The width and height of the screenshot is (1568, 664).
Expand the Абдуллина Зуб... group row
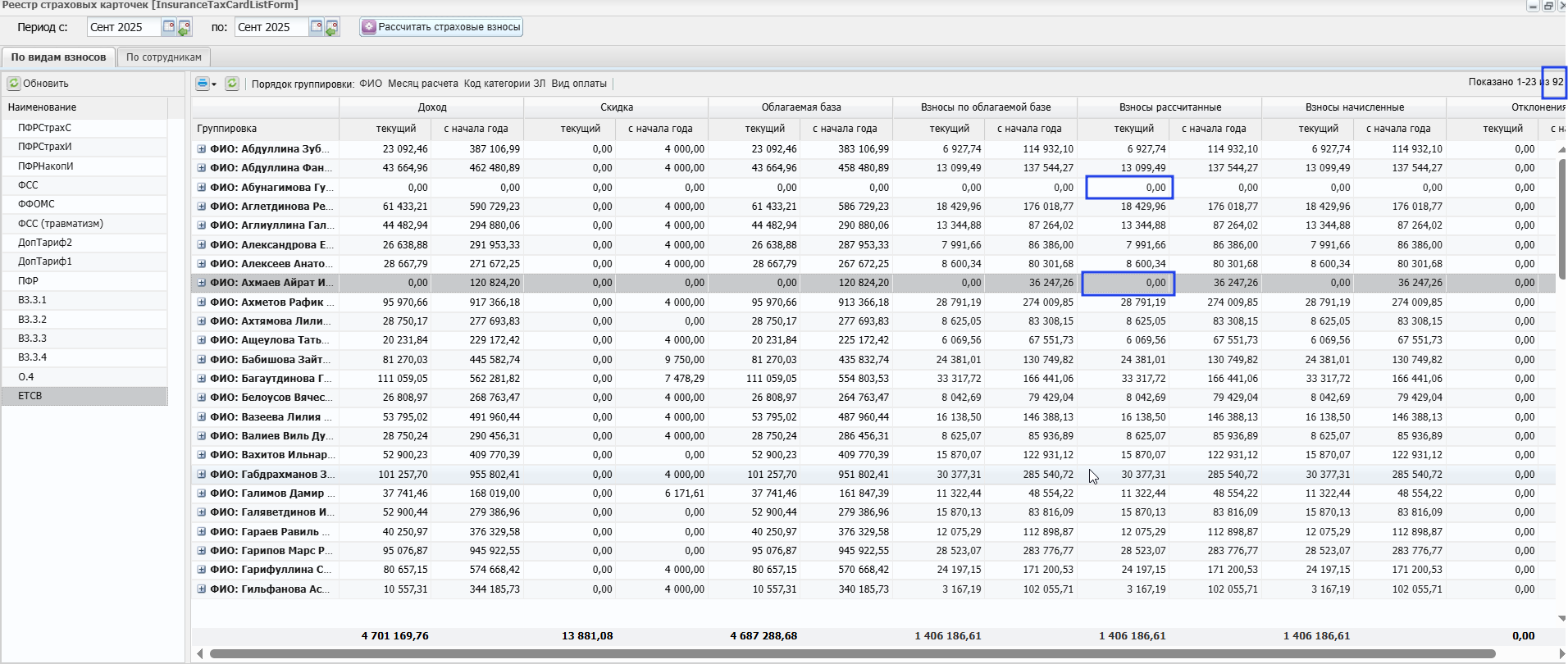tap(201, 149)
